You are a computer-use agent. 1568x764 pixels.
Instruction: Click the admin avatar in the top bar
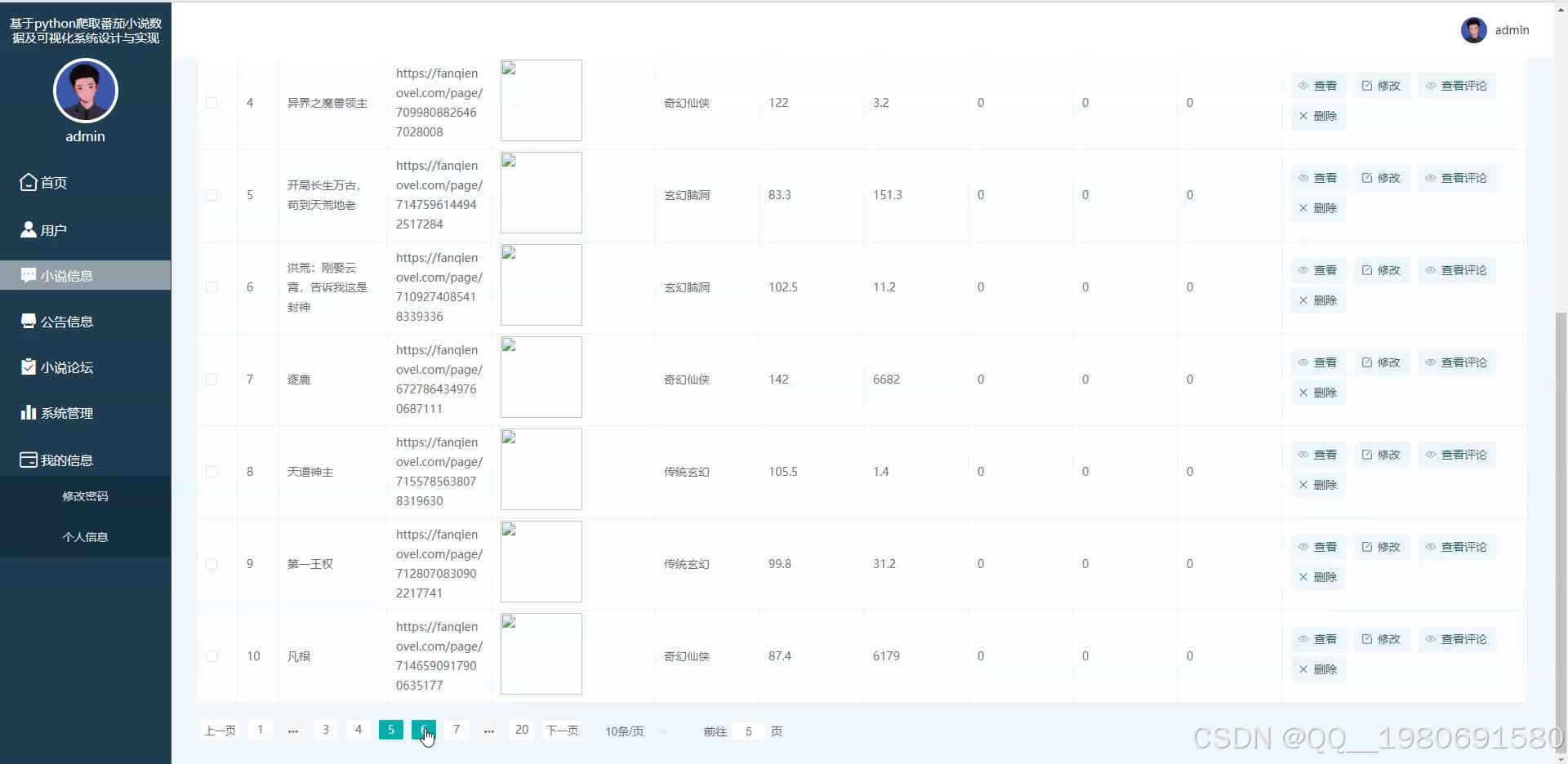point(1474,30)
